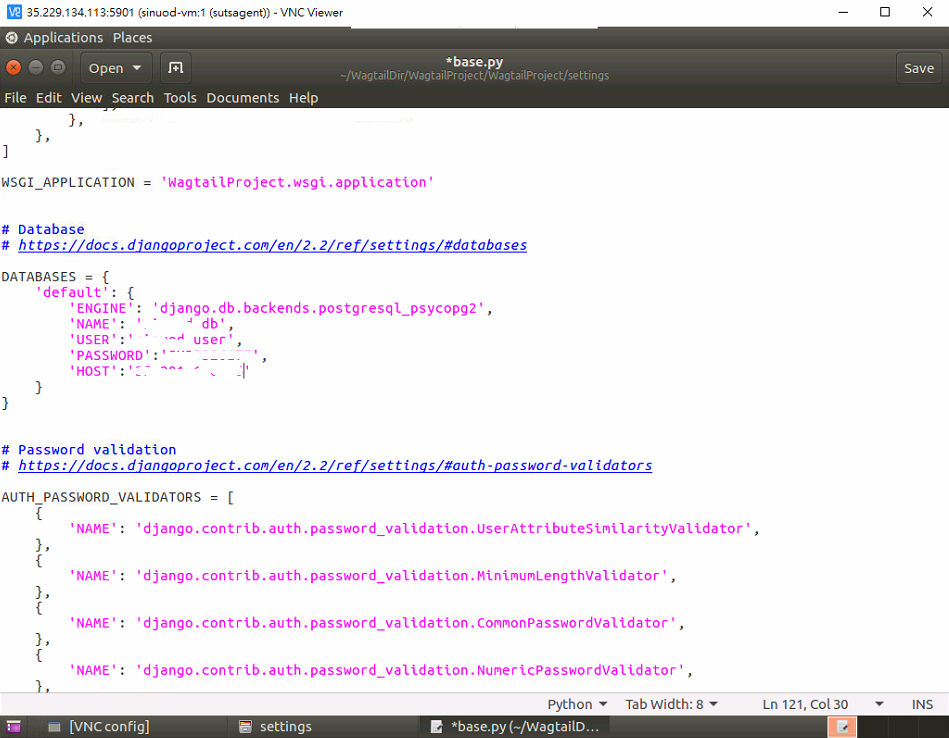Open the Documents menu

[243, 97]
